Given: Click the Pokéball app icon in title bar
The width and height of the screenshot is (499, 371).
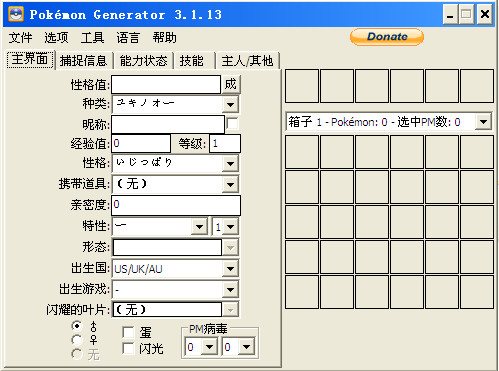Looking at the screenshot, I should (16, 14).
